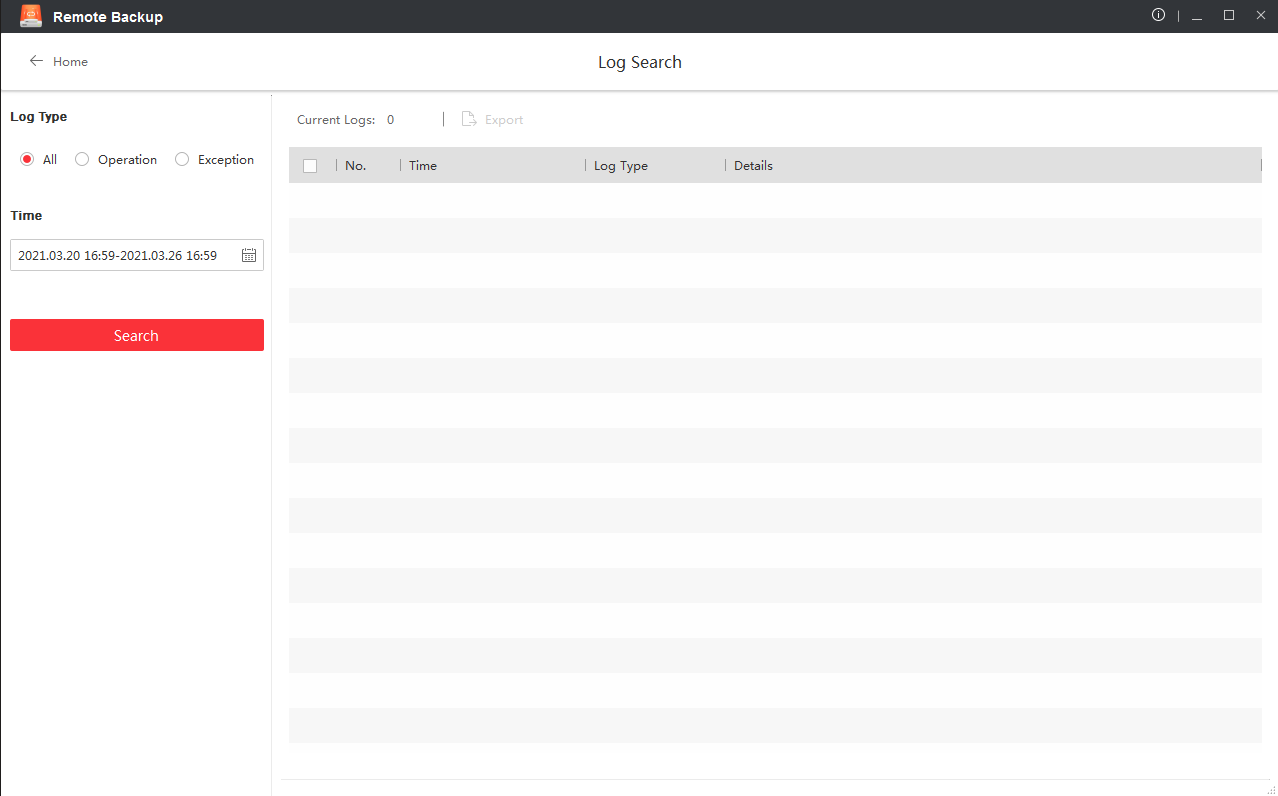
Task: Sort by the Time column header
Action: 423,166
